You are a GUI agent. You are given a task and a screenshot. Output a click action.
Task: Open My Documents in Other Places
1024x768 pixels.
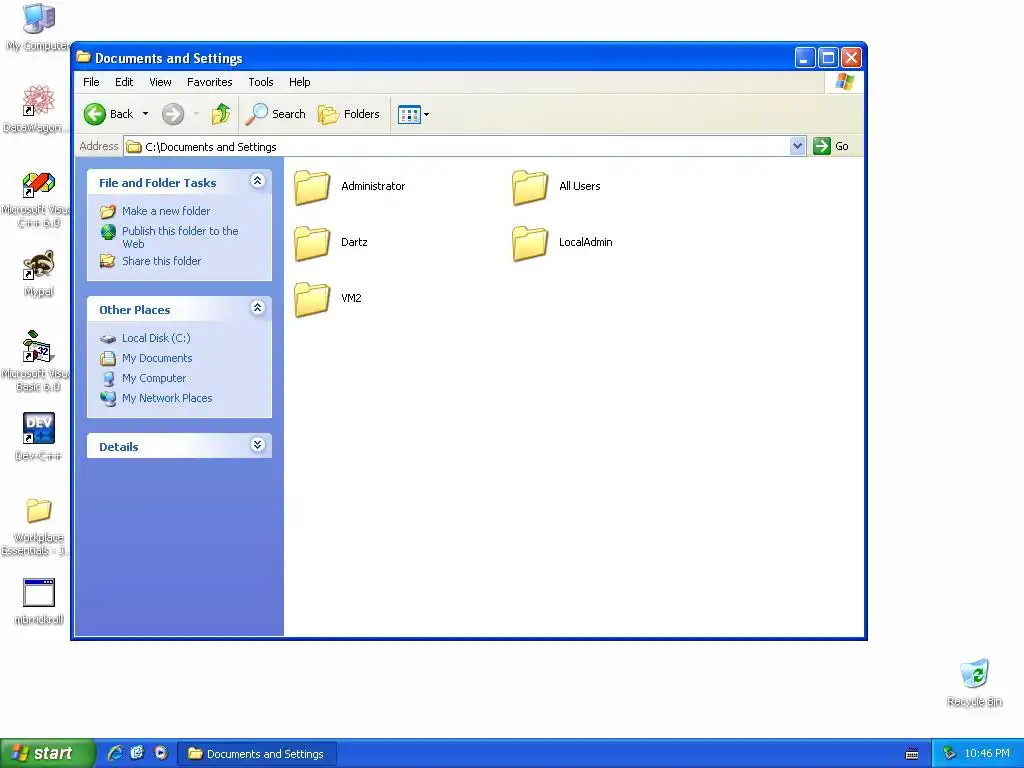click(157, 358)
